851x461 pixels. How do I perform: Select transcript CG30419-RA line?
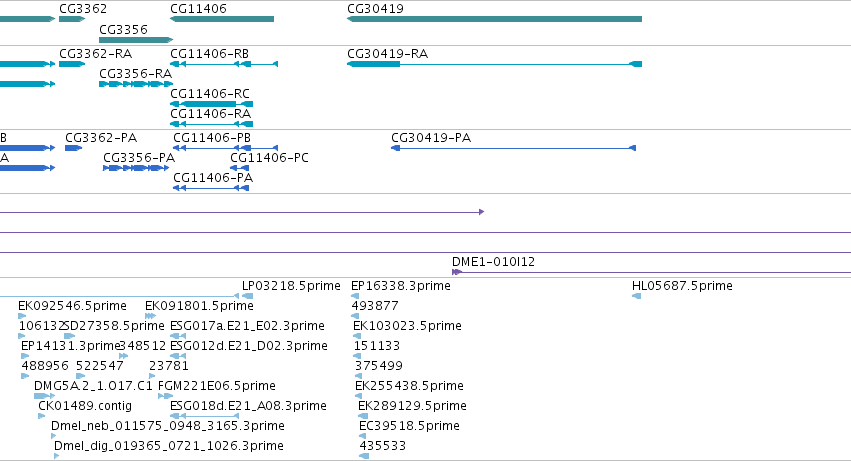tap(494, 64)
